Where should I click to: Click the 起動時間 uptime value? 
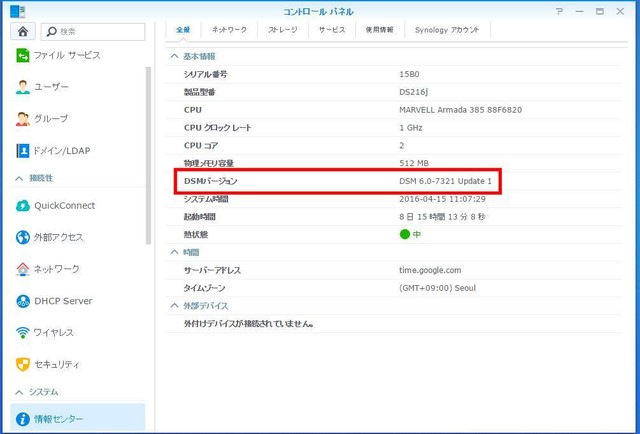[x=442, y=217]
